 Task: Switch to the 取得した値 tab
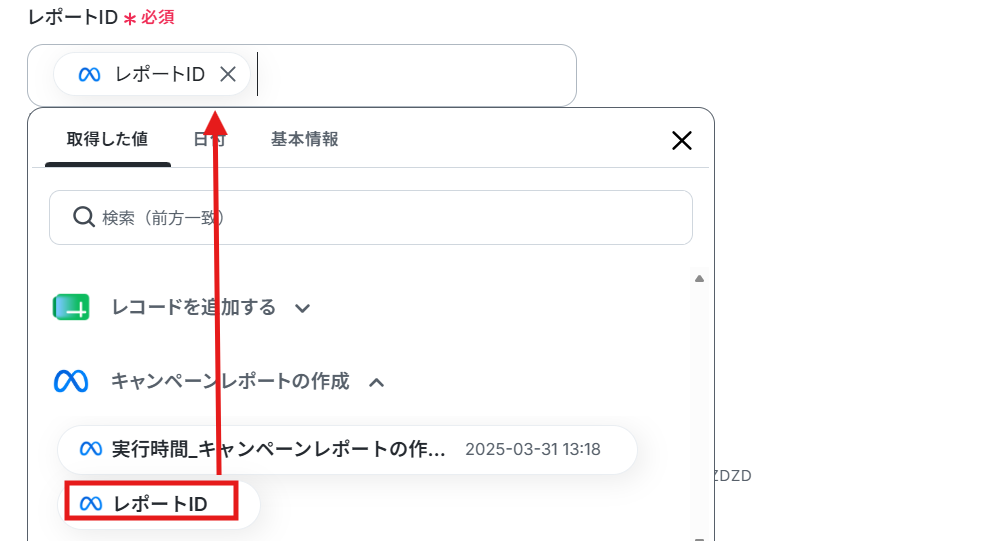point(108,139)
